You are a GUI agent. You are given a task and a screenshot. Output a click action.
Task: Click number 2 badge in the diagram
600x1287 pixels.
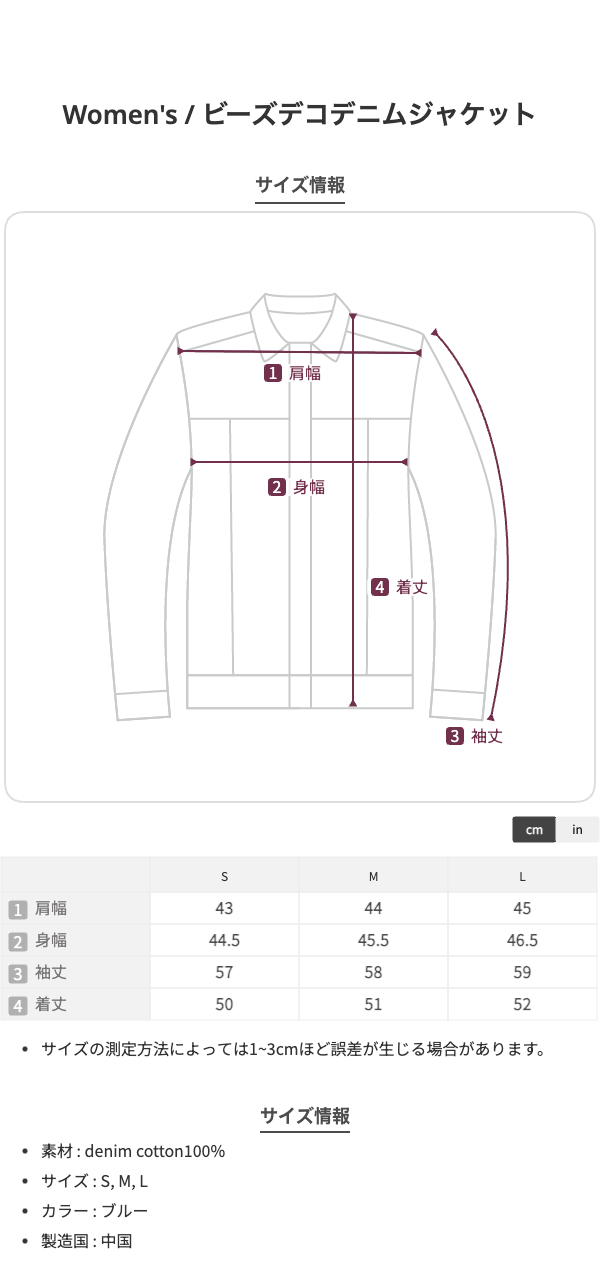tap(277, 487)
